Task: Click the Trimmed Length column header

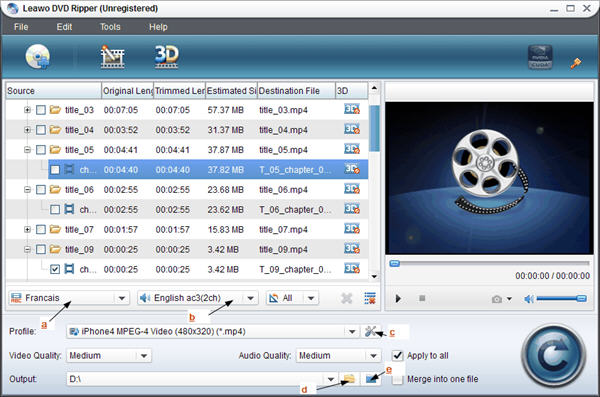Action: [x=179, y=91]
